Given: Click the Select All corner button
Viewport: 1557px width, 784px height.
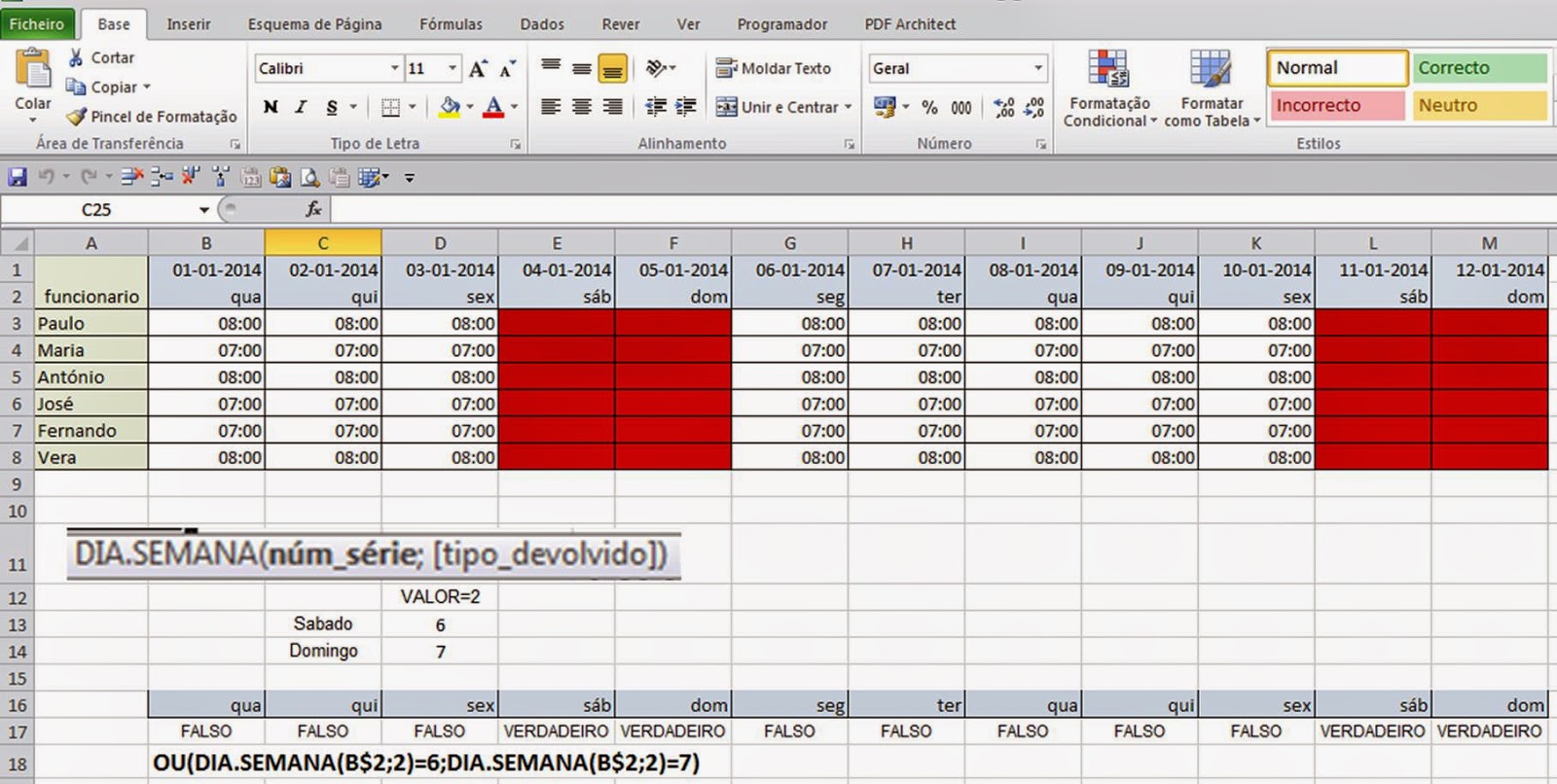Looking at the screenshot, I should pos(18,243).
